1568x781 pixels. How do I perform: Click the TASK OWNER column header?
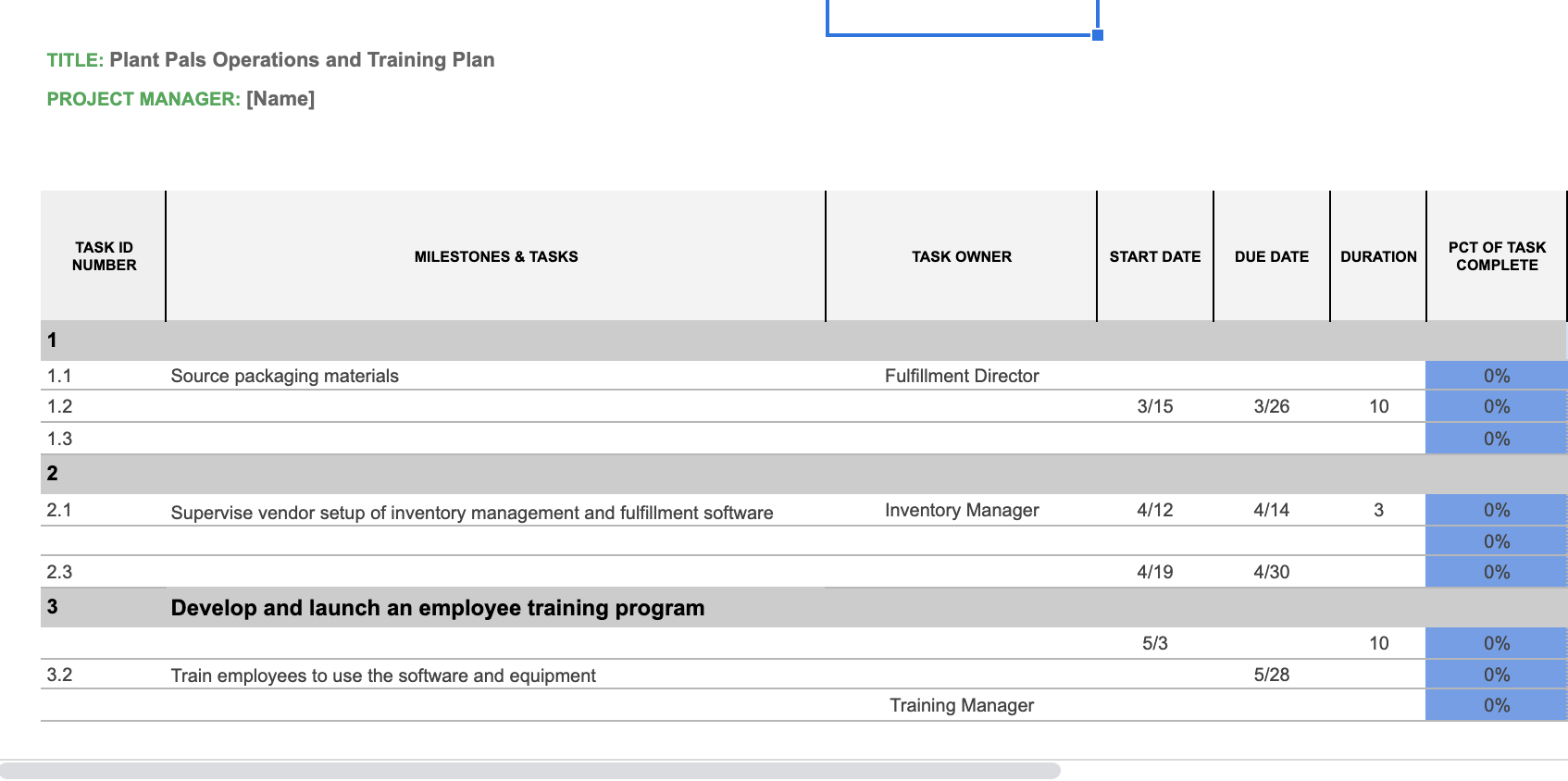tap(962, 256)
